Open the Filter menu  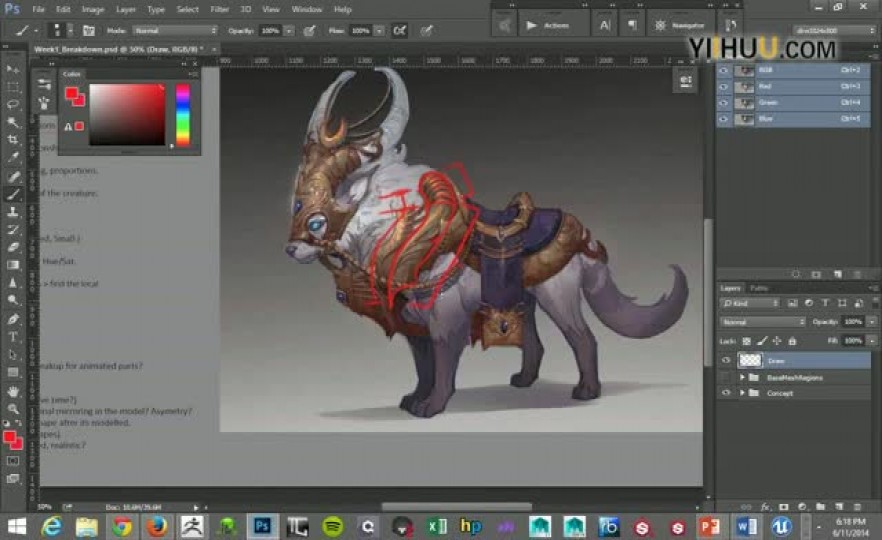click(x=219, y=10)
